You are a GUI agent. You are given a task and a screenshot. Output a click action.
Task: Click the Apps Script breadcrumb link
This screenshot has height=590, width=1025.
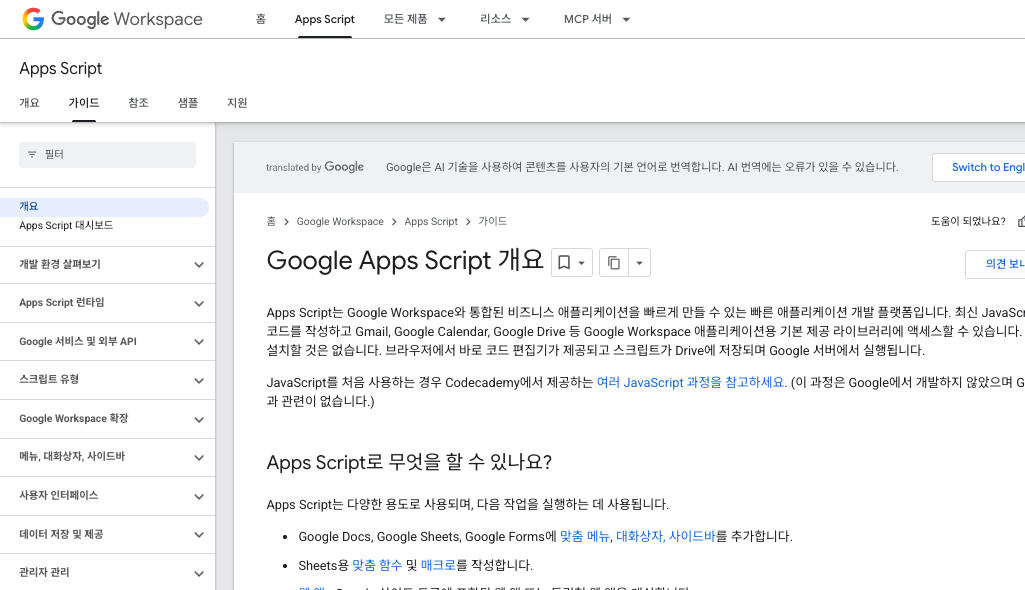(x=431, y=221)
